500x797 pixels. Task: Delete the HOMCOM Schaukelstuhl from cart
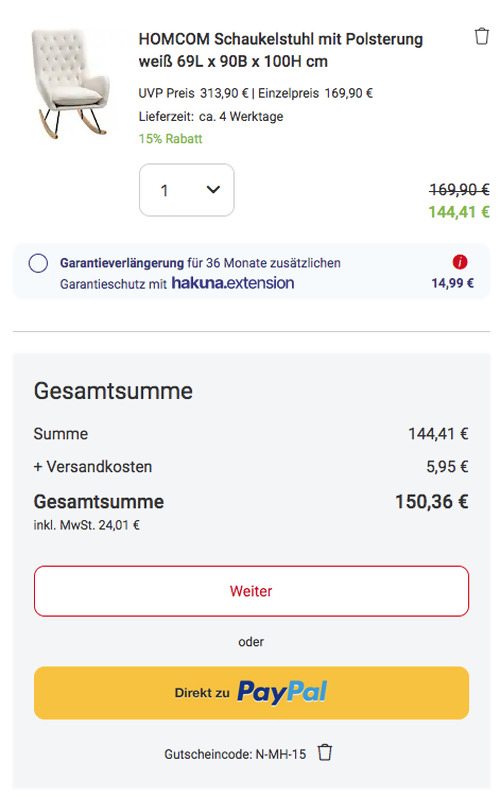coord(481,37)
